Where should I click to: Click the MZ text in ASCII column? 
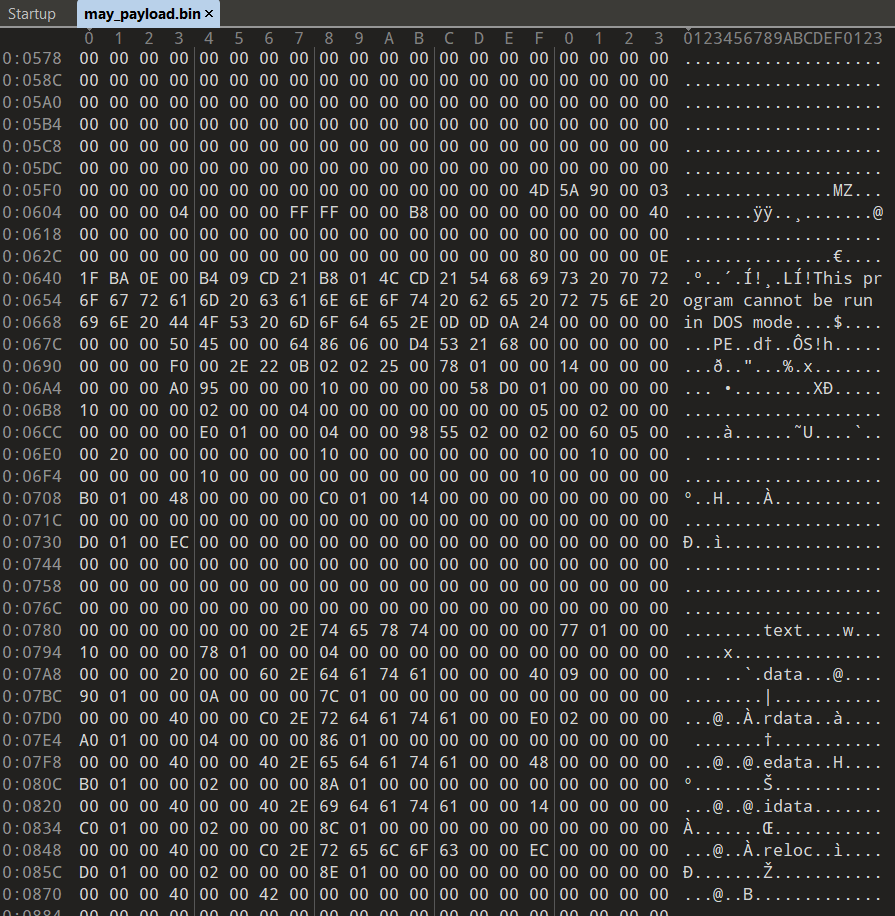coord(843,190)
